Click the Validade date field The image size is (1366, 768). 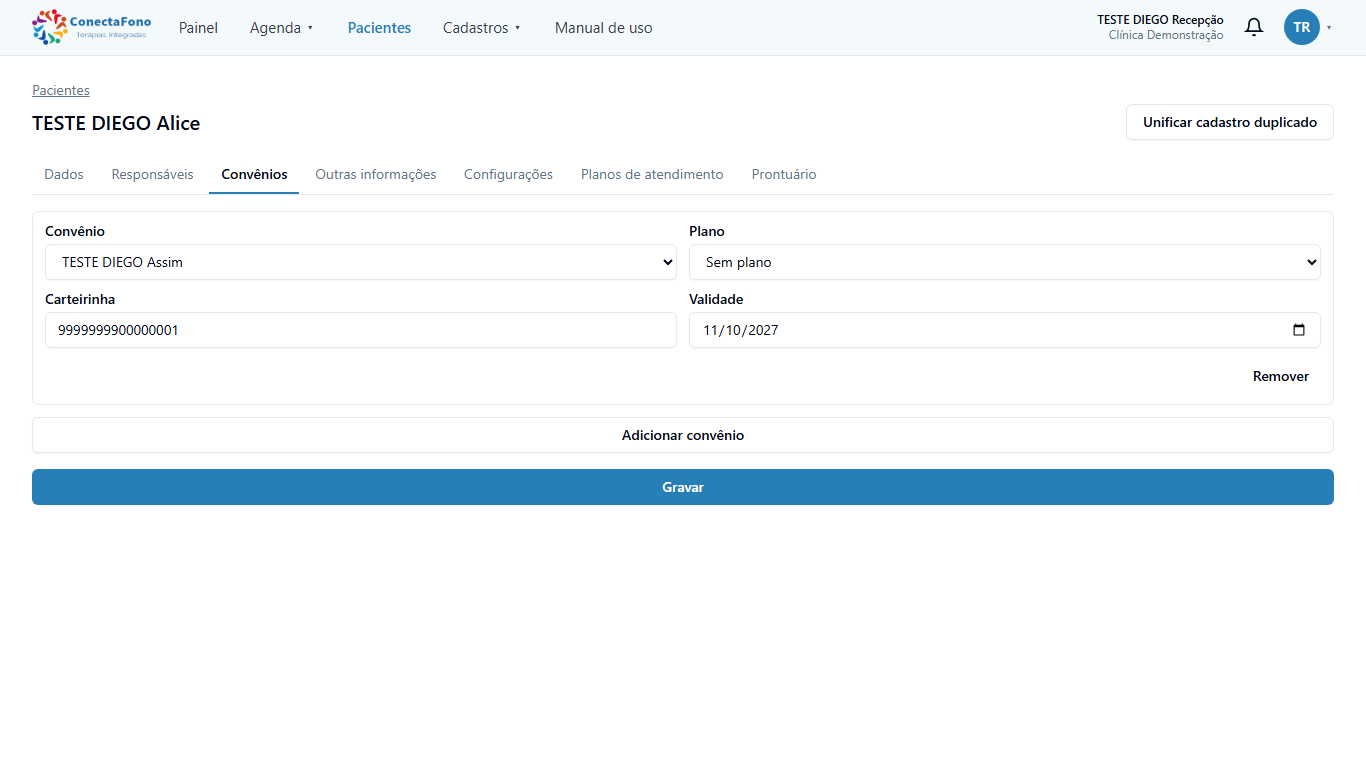pyautogui.click(x=1005, y=330)
